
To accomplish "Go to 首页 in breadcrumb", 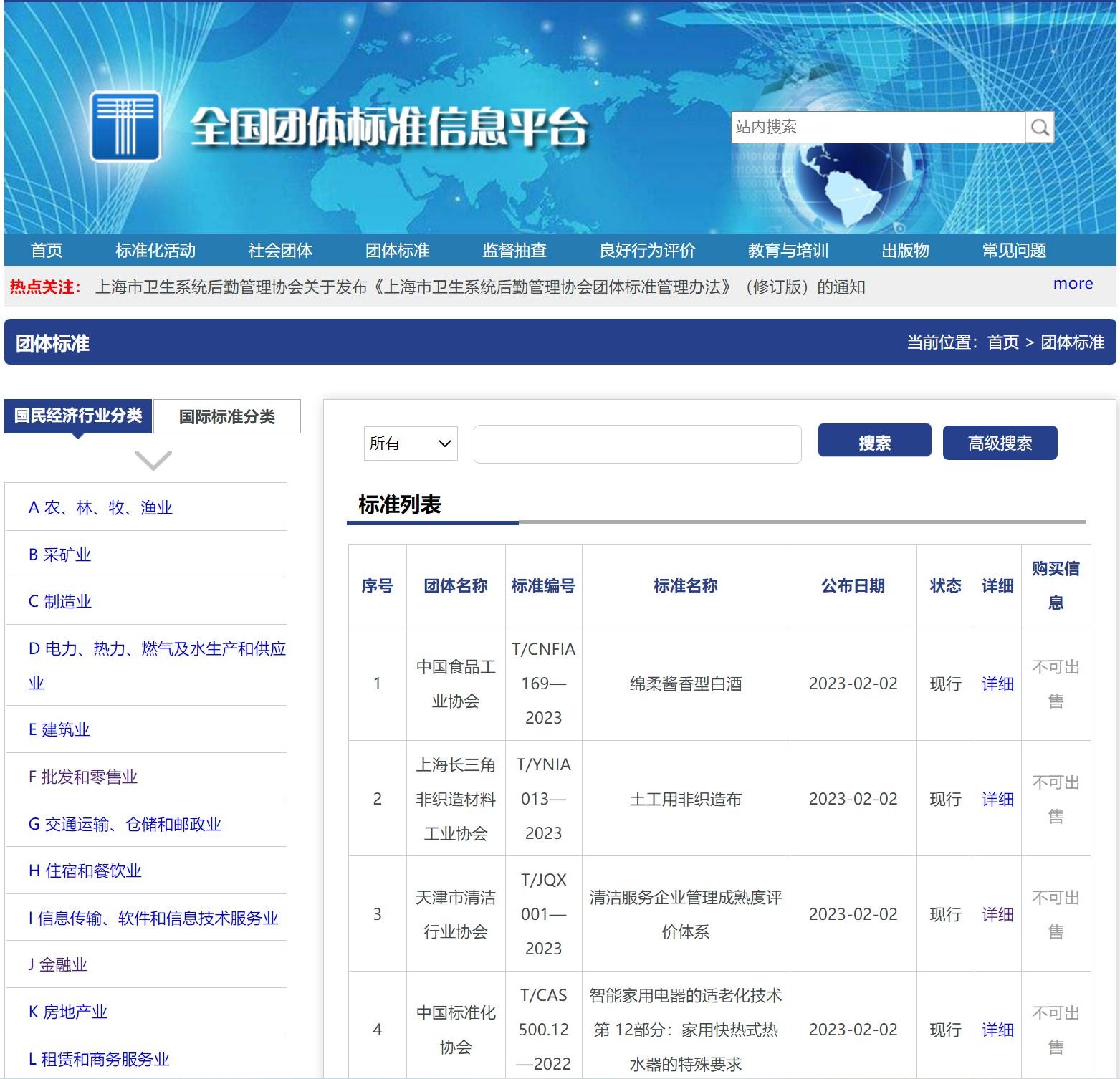I will coord(1003,342).
